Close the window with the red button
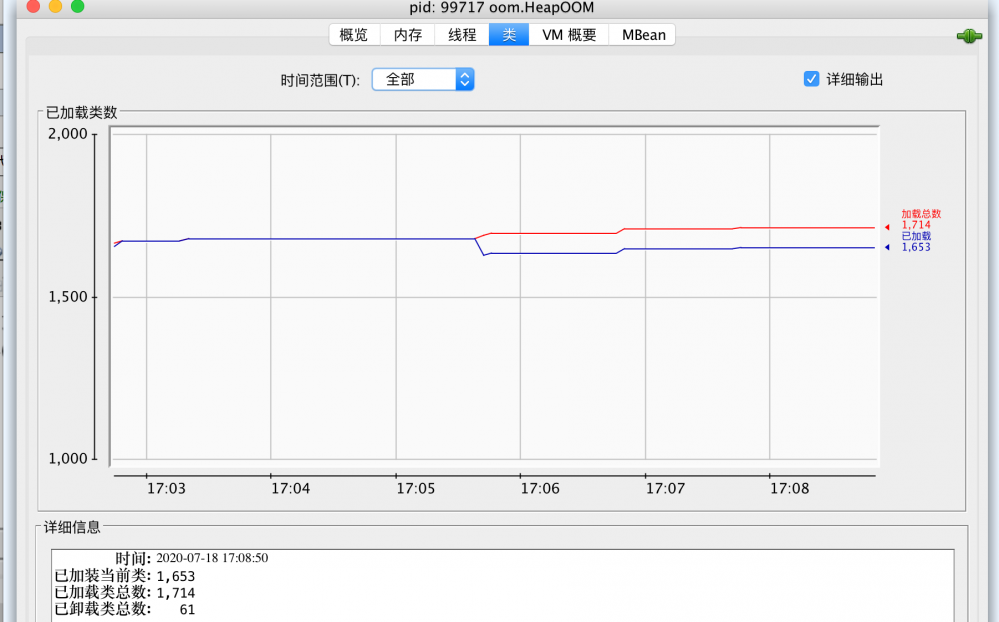This screenshot has height=622, width=999. pyautogui.click(x=33, y=6)
